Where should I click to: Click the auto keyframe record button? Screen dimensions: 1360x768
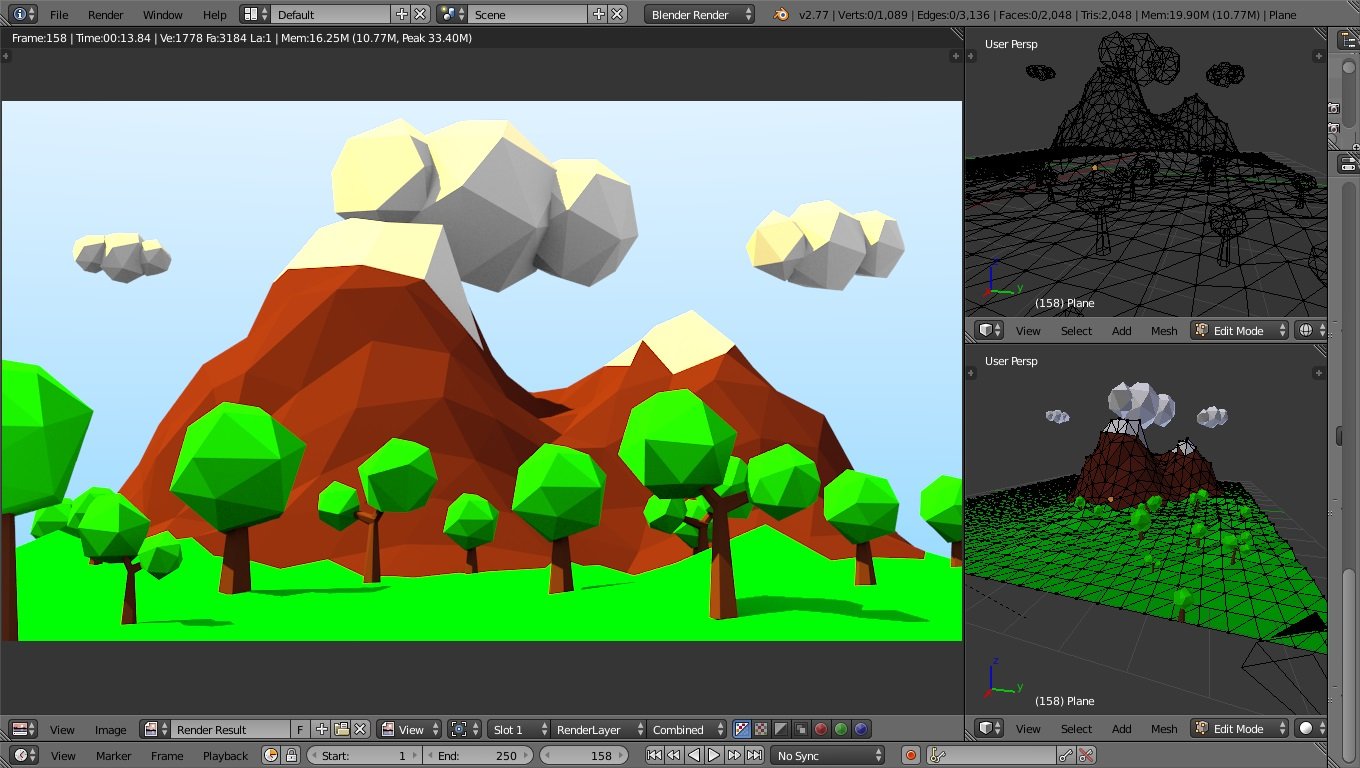pos(910,755)
